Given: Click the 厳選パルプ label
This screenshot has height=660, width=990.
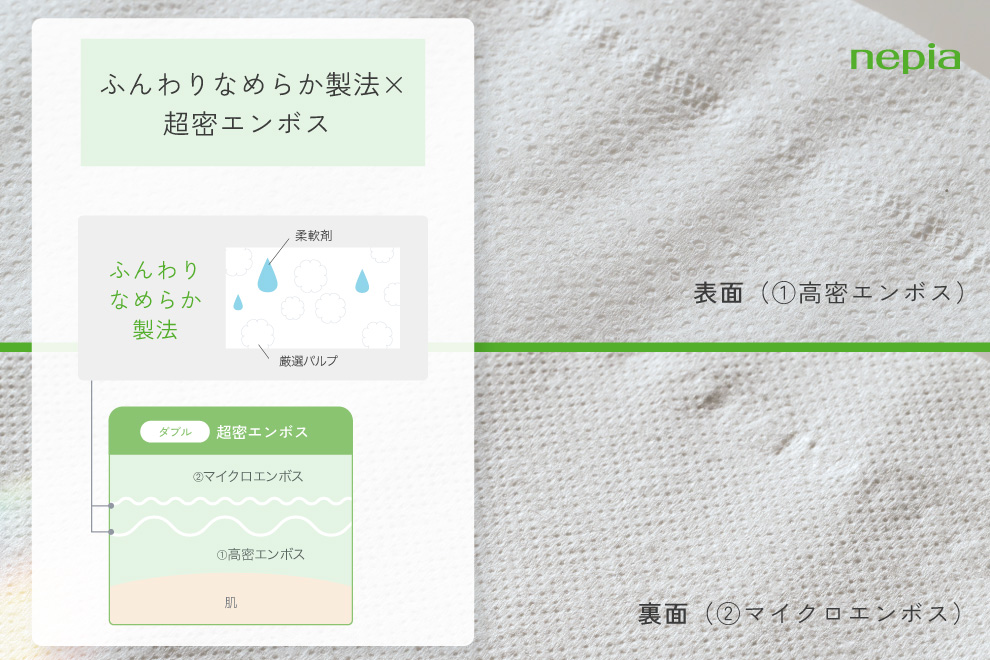Looking at the screenshot, I should [308, 361].
